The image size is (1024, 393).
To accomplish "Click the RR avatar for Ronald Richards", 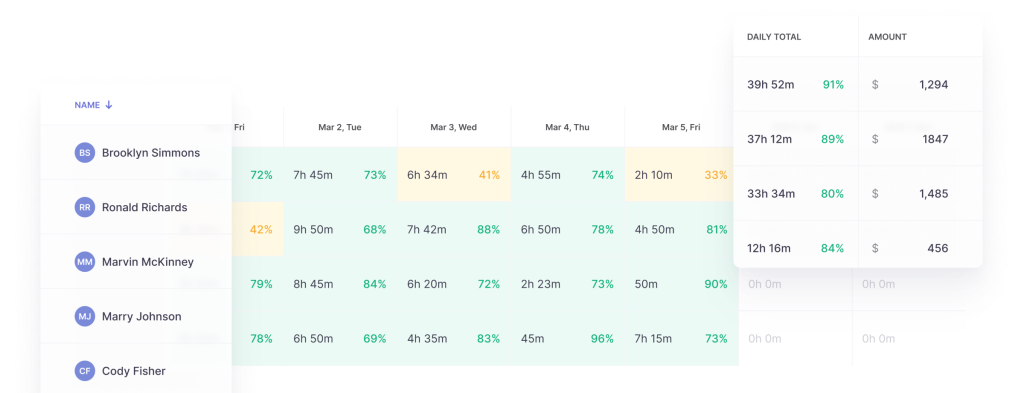I will [85, 208].
